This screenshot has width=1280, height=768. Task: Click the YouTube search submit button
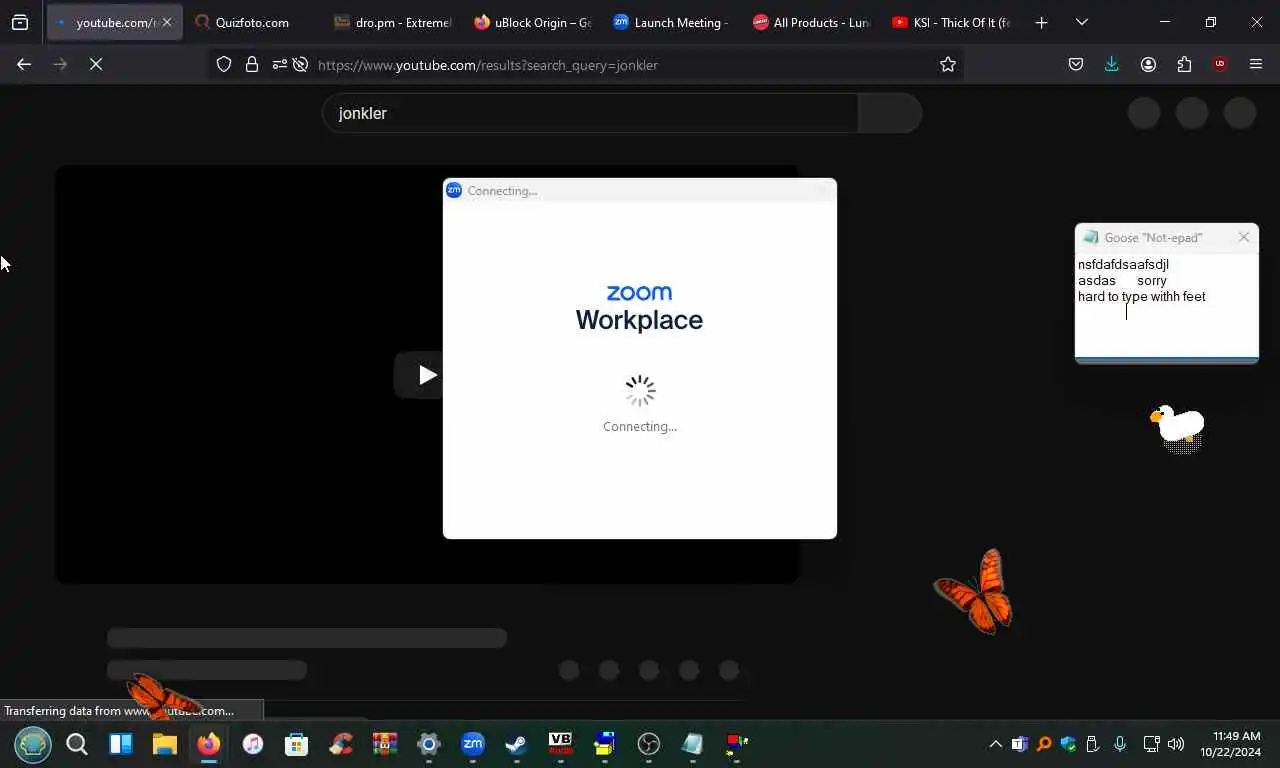tap(890, 113)
